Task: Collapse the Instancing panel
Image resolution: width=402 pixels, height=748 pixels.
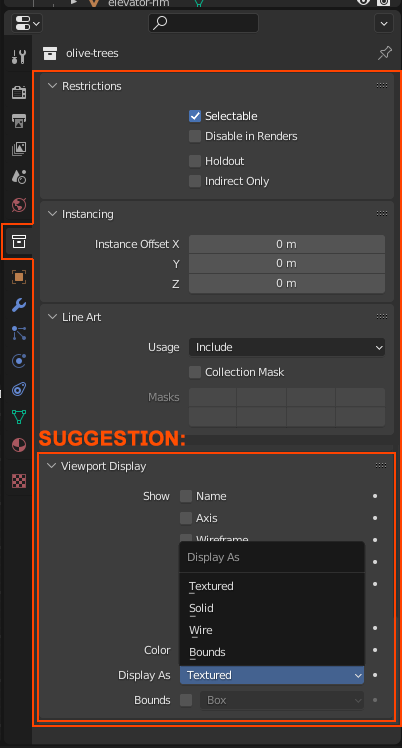Action: (52, 214)
